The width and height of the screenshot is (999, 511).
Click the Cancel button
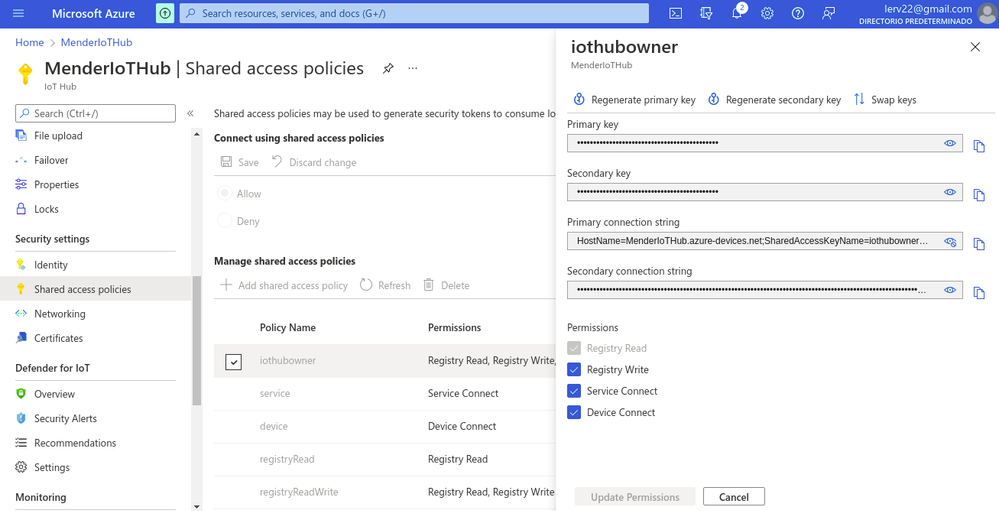pos(734,497)
